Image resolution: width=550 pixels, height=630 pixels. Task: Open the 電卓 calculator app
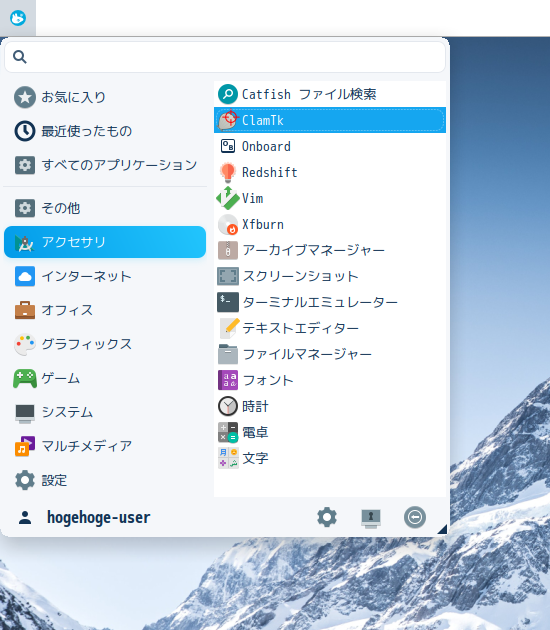pyautogui.click(x=330, y=432)
